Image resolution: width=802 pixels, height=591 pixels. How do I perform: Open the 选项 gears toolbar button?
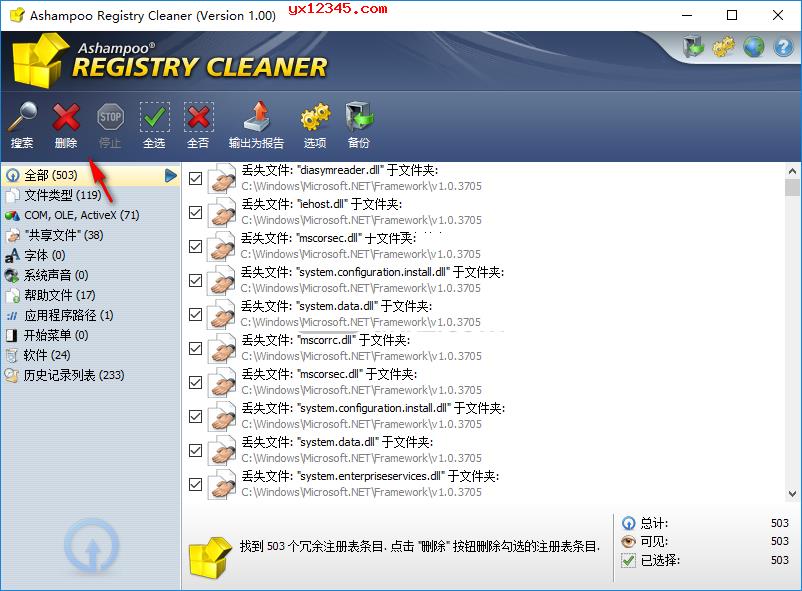(x=315, y=124)
